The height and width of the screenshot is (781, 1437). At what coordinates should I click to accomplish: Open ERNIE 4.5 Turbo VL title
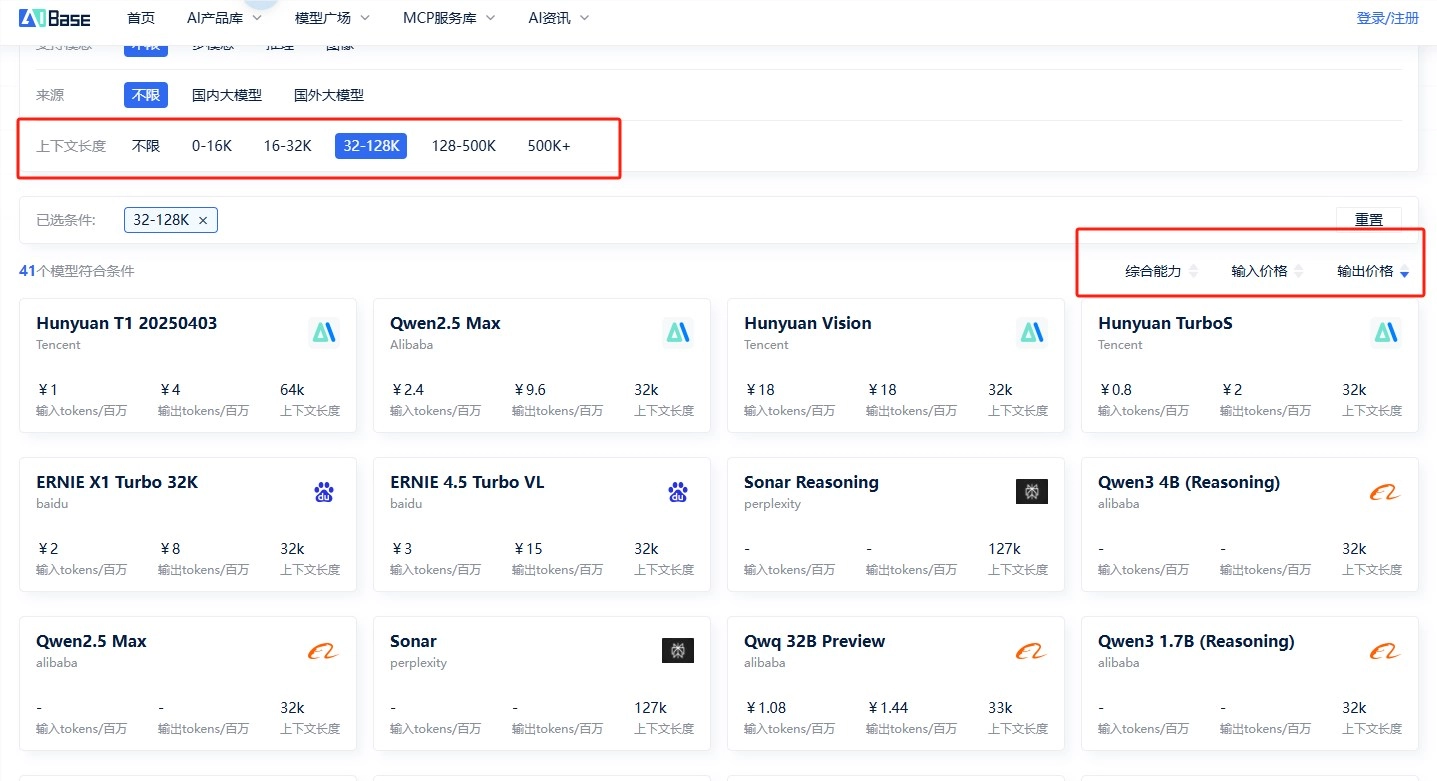click(467, 482)
